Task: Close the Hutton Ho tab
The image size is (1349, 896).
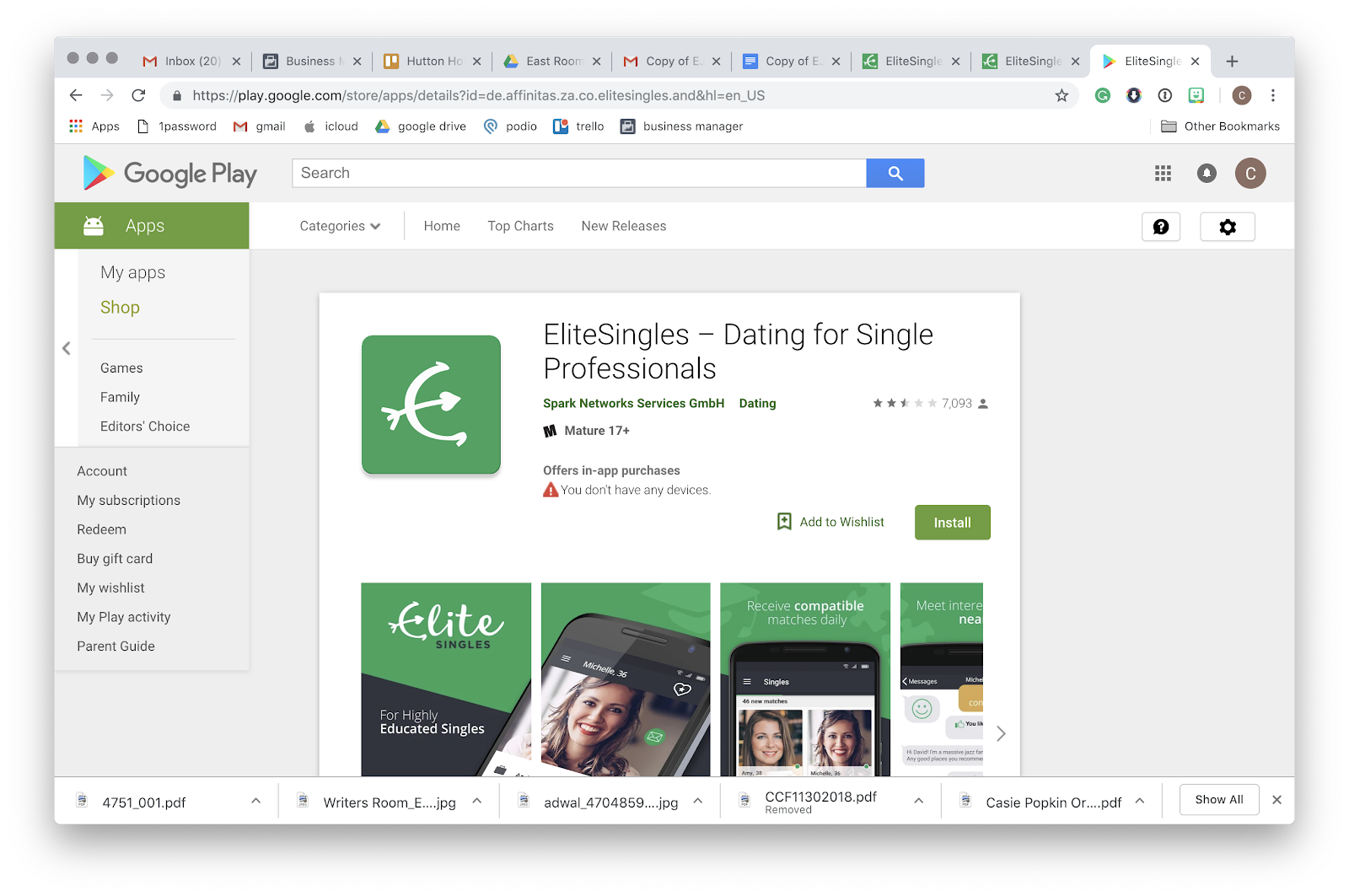Action: [x=476, y=61]
